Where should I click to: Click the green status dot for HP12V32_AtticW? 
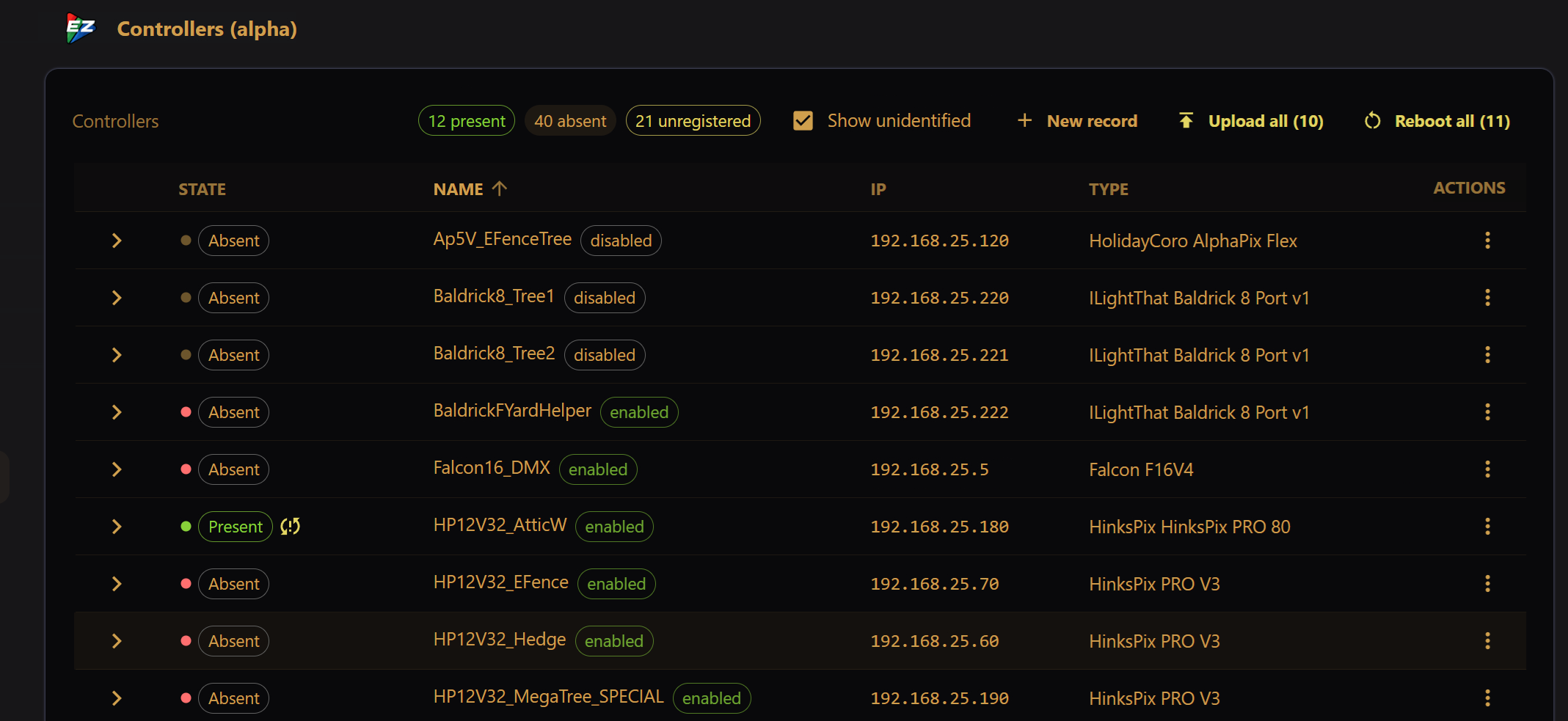pos(186,526)
